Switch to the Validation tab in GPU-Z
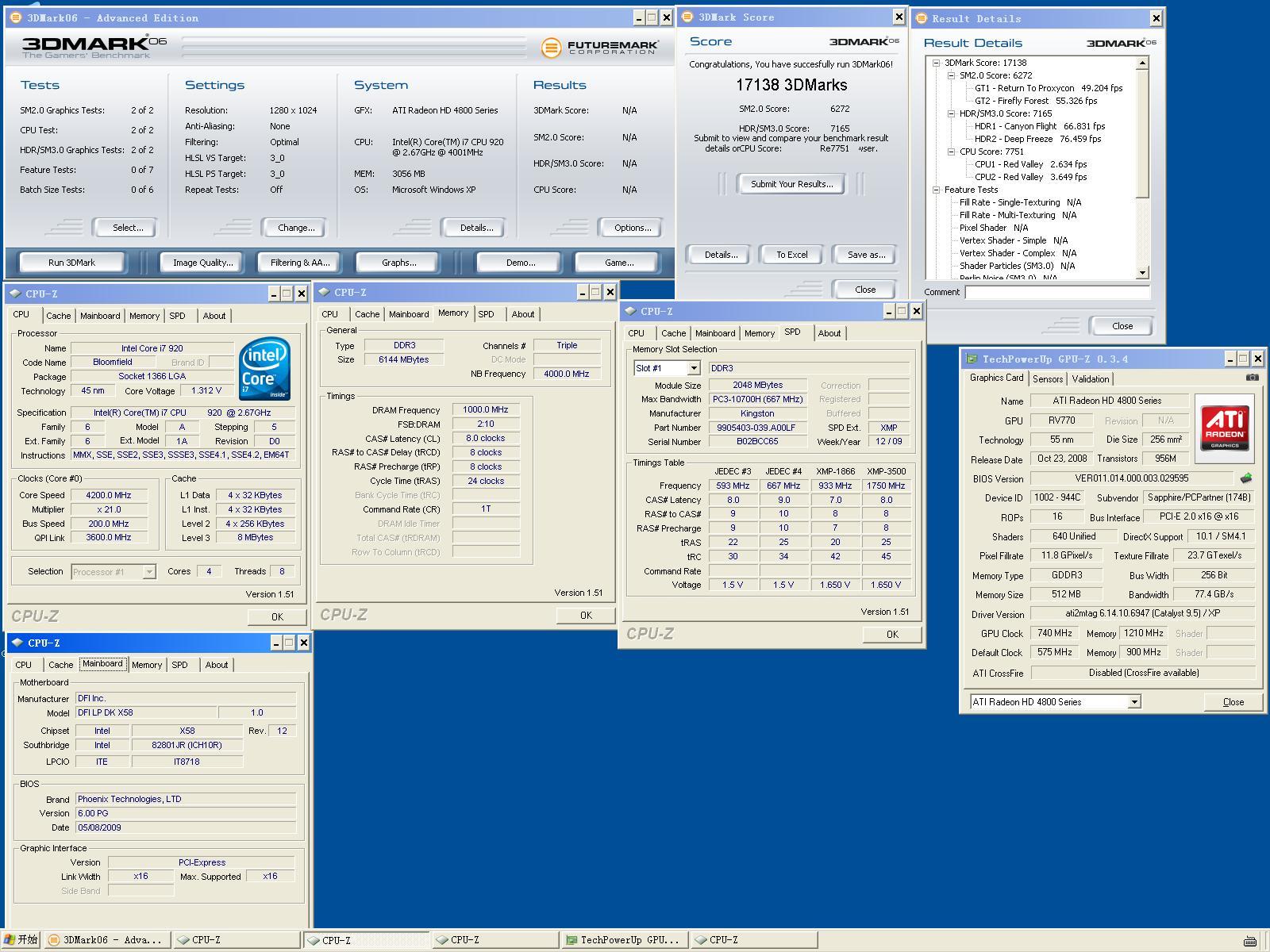The image size is (1270, 952). [1091, 379]
